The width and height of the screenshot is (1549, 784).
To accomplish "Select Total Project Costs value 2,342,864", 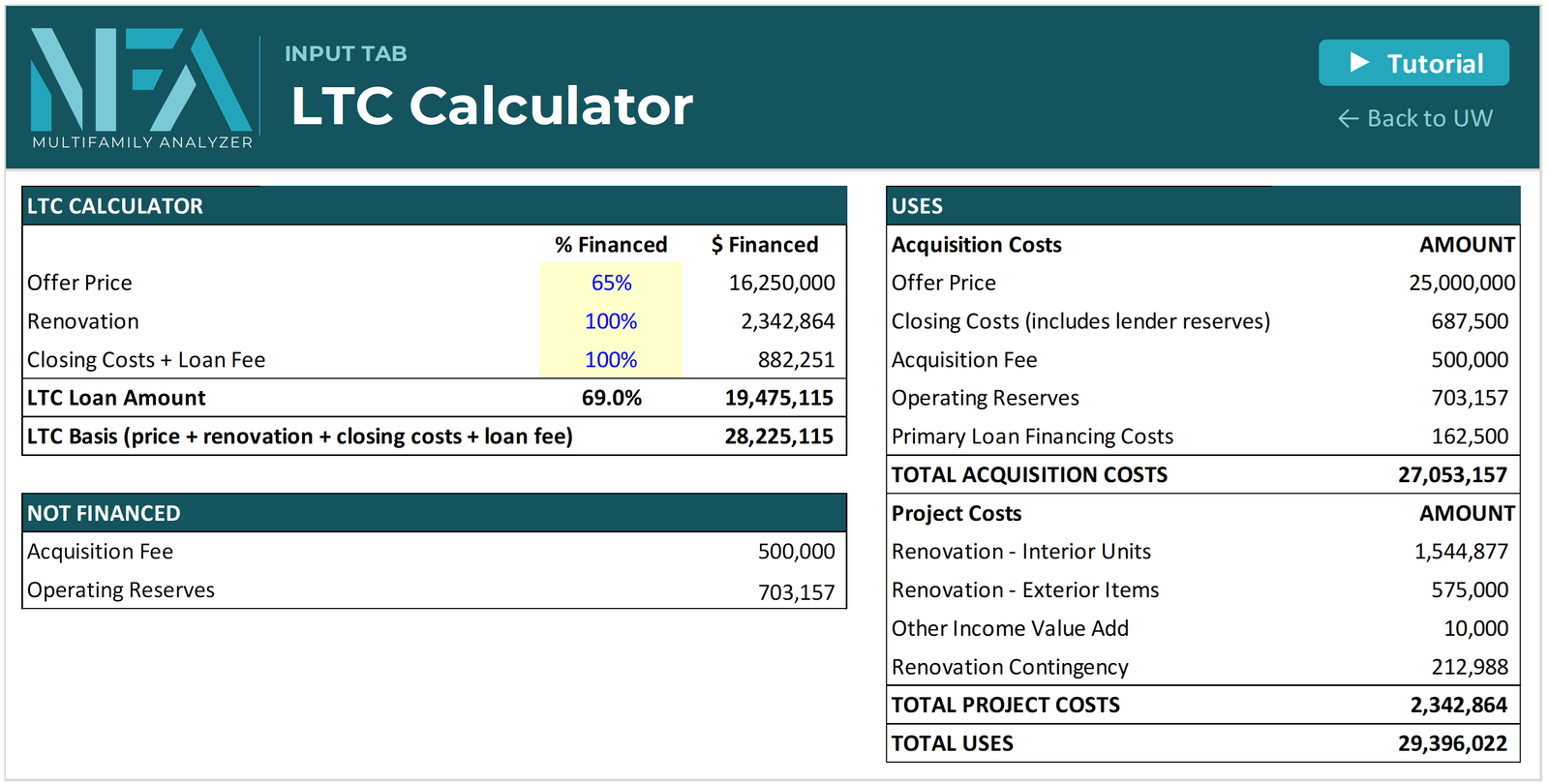I will click(x=1458, y=706).
